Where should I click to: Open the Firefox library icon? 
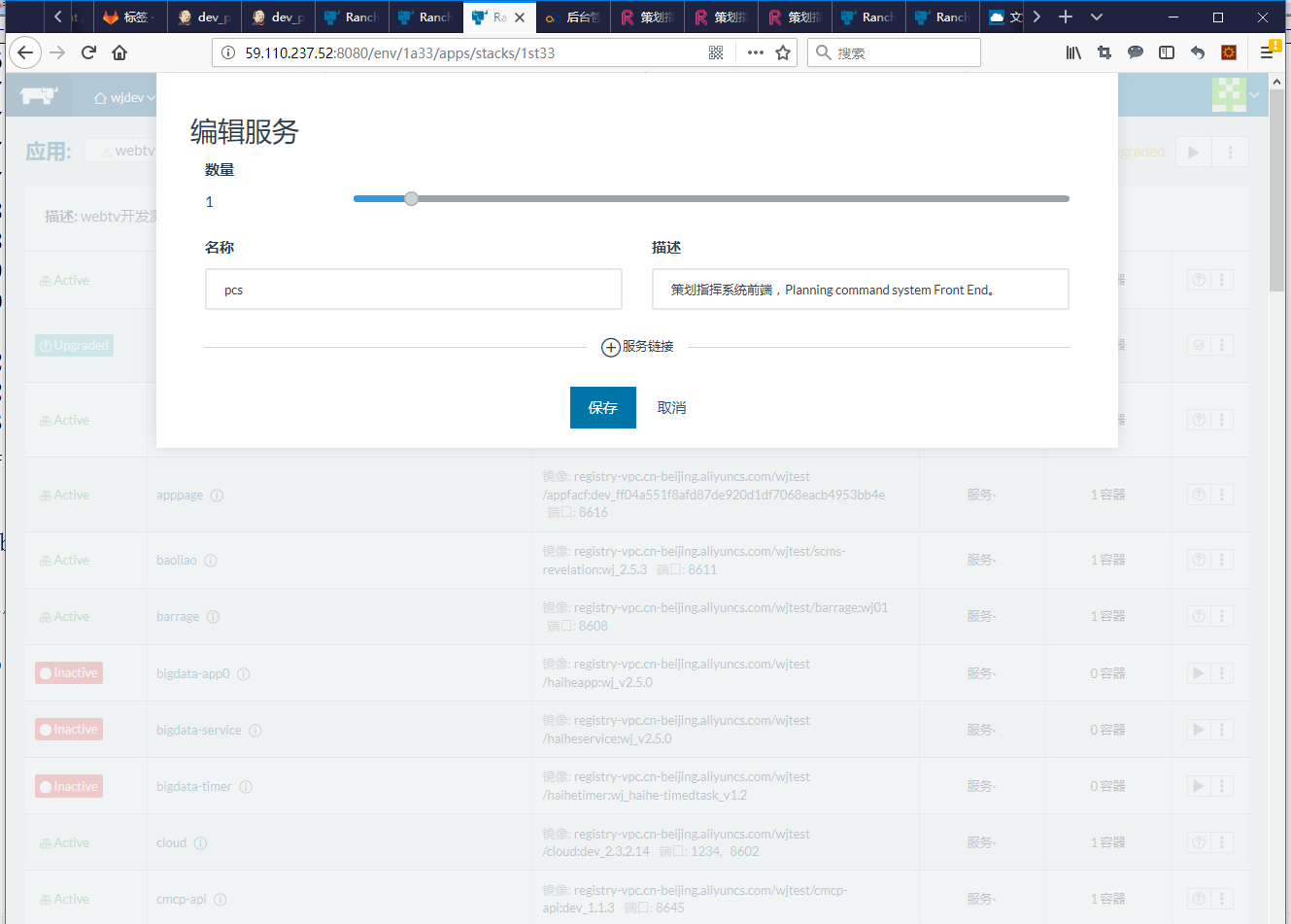click(1073, 52)
